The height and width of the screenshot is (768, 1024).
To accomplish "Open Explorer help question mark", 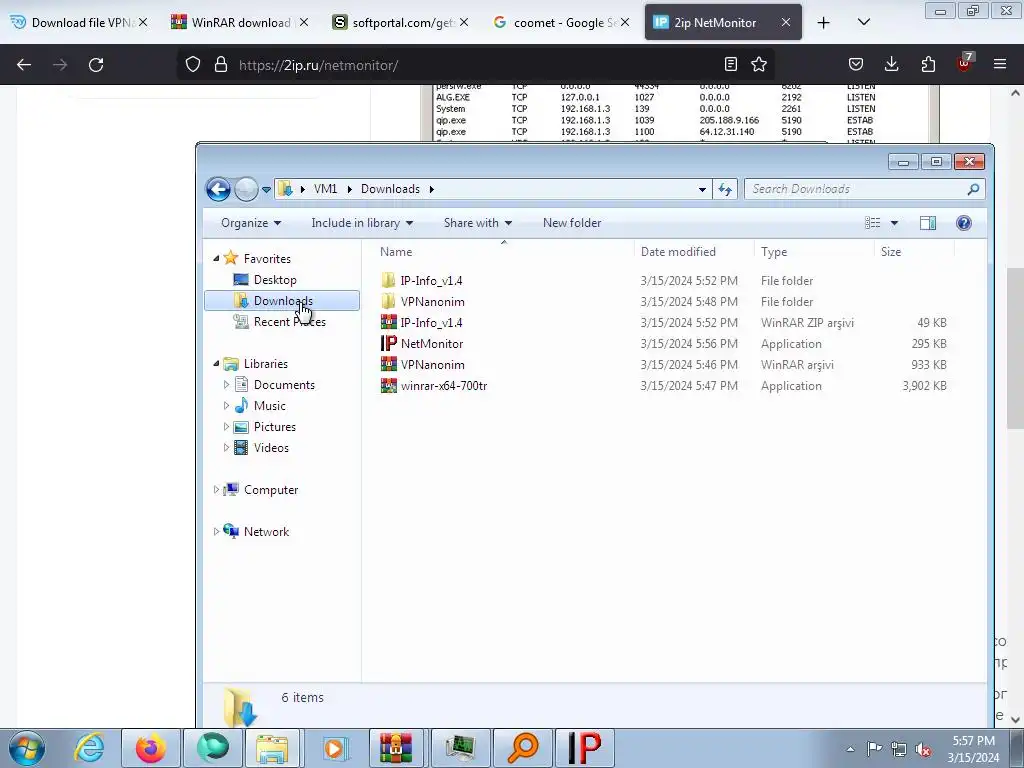I will pyautogui.click(x=964, y=223).
